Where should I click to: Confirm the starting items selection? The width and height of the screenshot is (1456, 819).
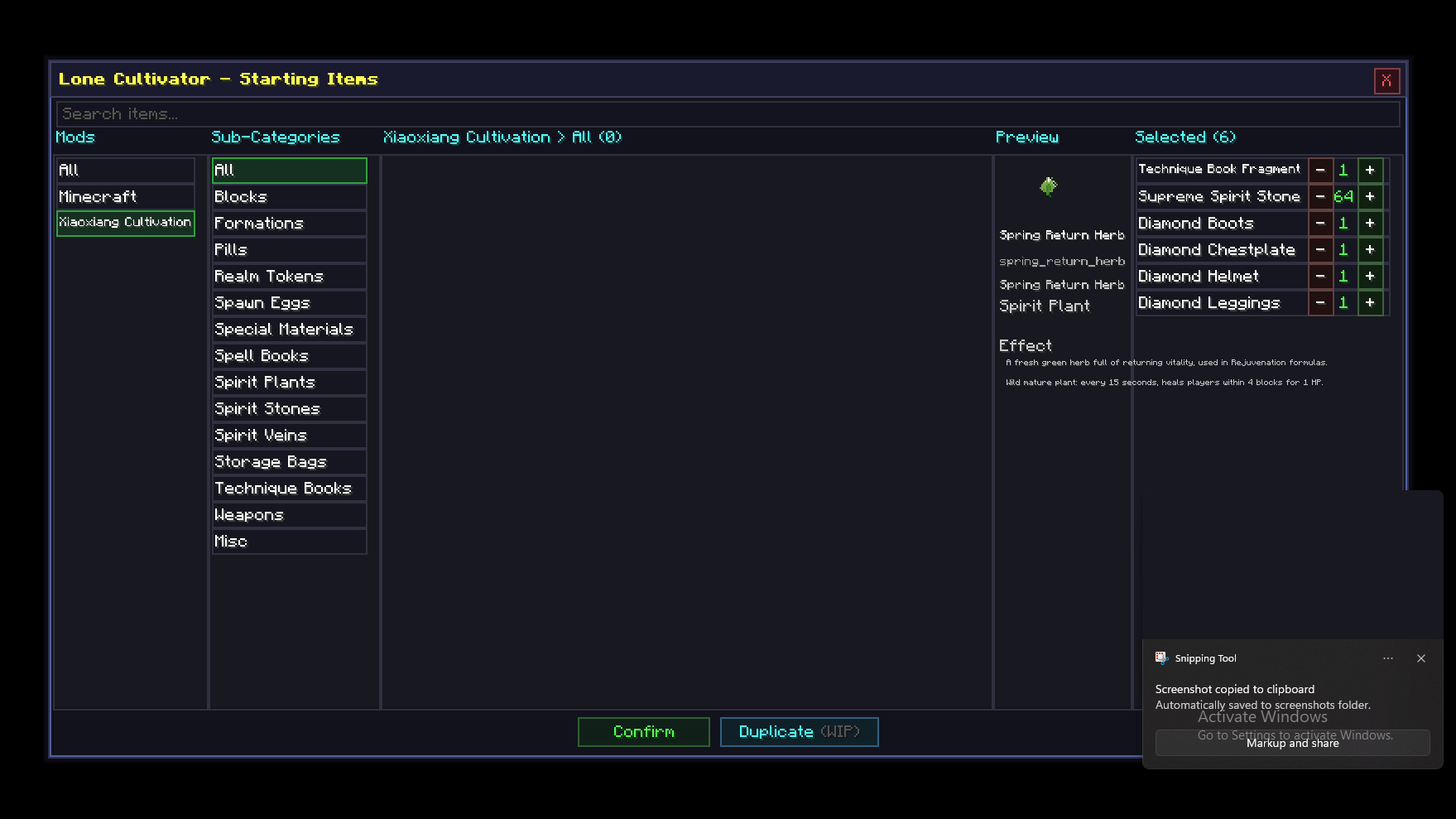(644, 732)
